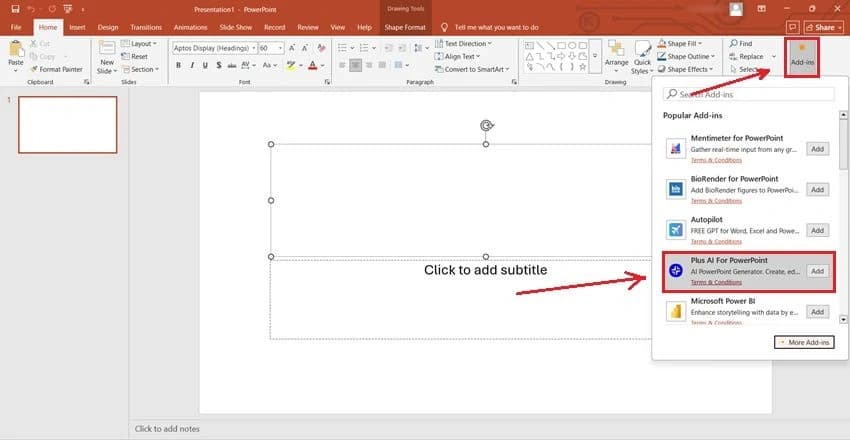Align text to the left
This screenshot has height=440, width=850.
coord(342,65)
